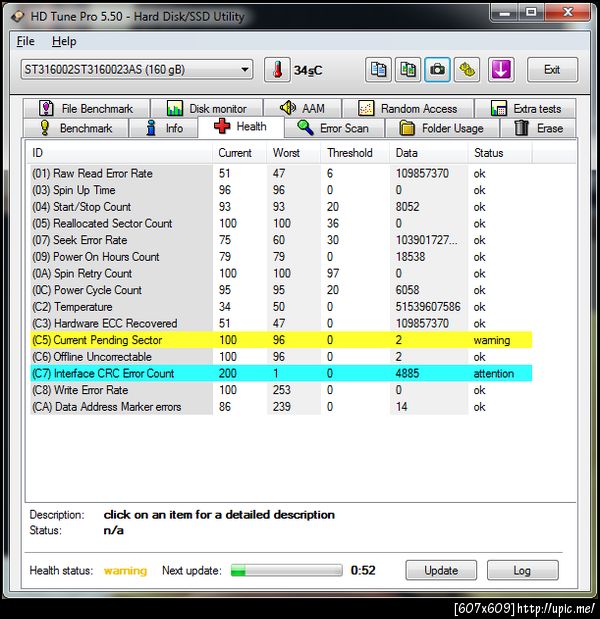Click the Health status warning text
The height and width of the screenshot is (619, 600).
pos(125,570)
